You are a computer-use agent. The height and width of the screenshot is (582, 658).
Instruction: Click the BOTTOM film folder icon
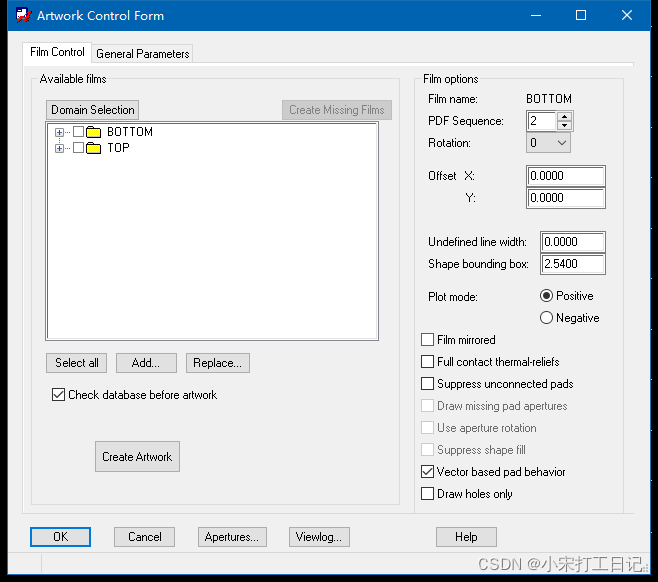[94, 132]
